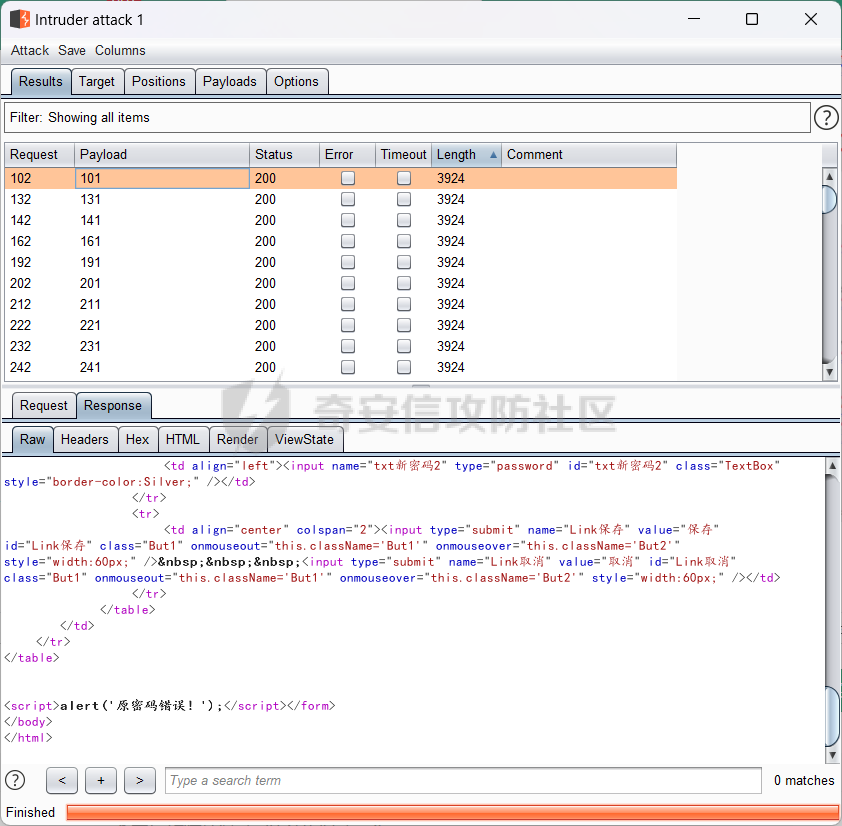Click the results table scrollbar thumb
The image size is (842, 826).
pyautogui.click(x=829, y=199)
